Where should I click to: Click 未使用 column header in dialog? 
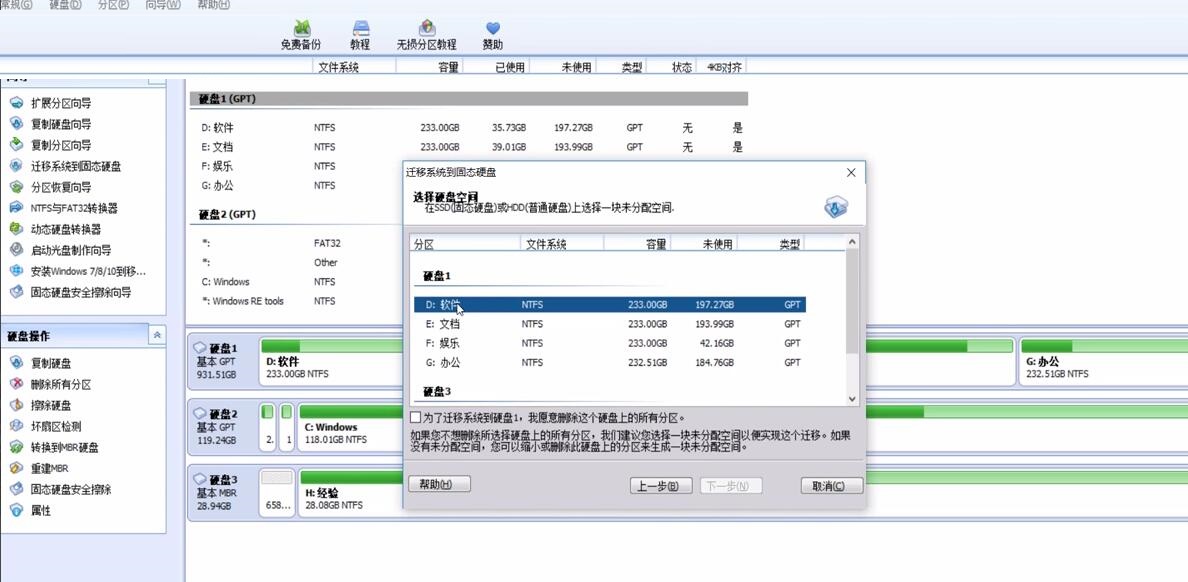tap(704, 244)
